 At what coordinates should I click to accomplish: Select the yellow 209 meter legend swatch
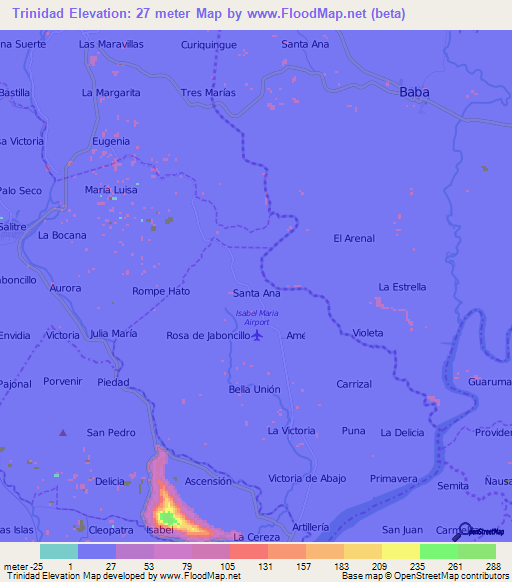(401, 551)
